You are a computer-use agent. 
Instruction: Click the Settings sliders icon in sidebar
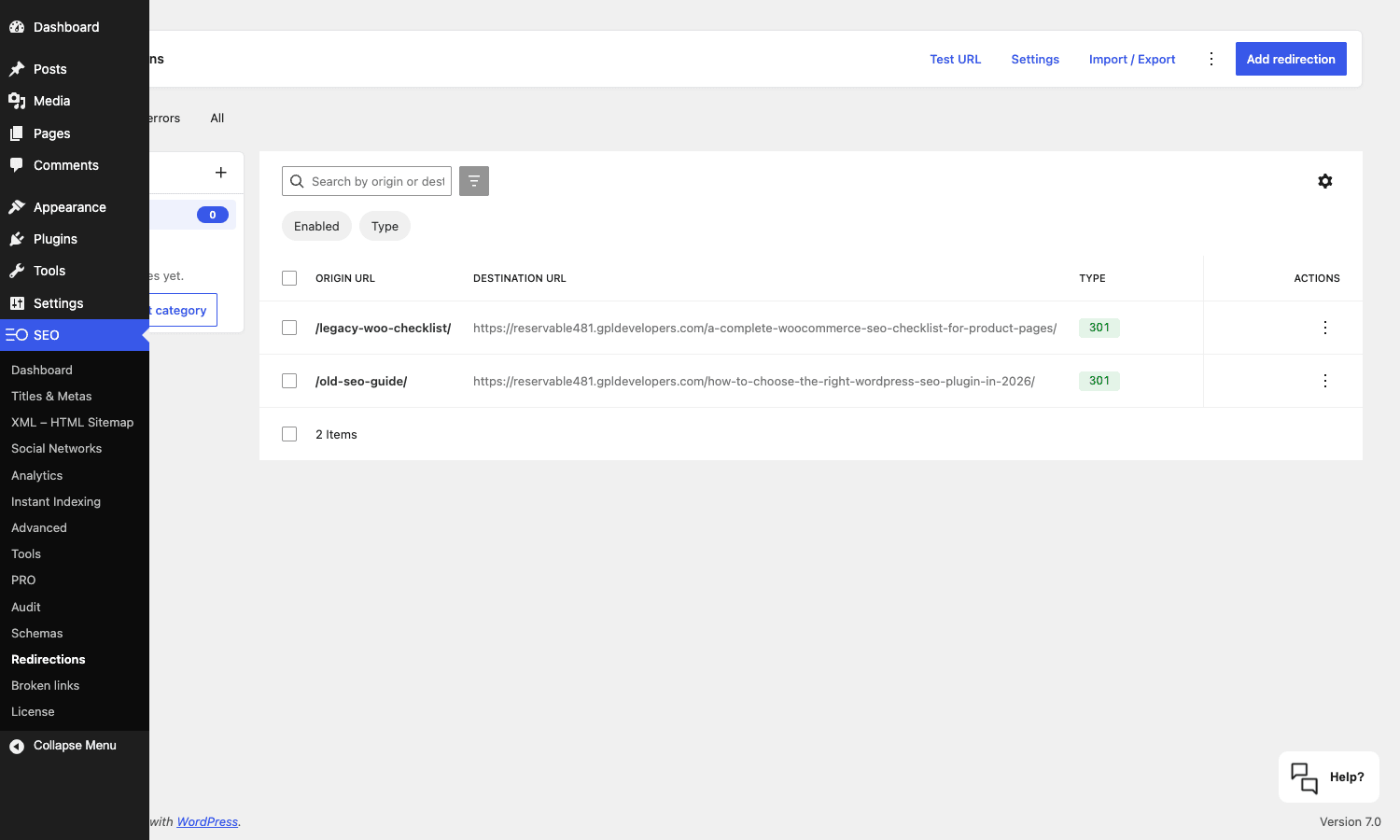coord(17,303)
